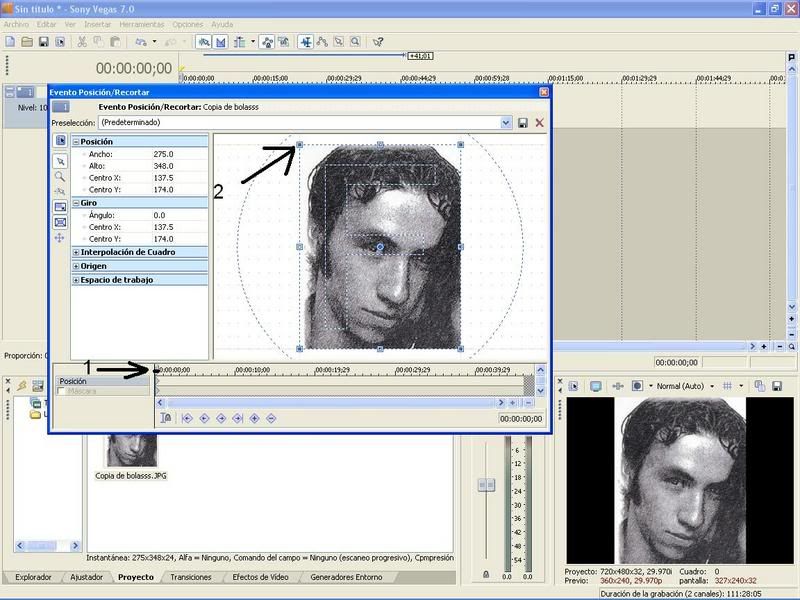
Task: Toggle Size About Center in crop window
Action: coord(60,222)
